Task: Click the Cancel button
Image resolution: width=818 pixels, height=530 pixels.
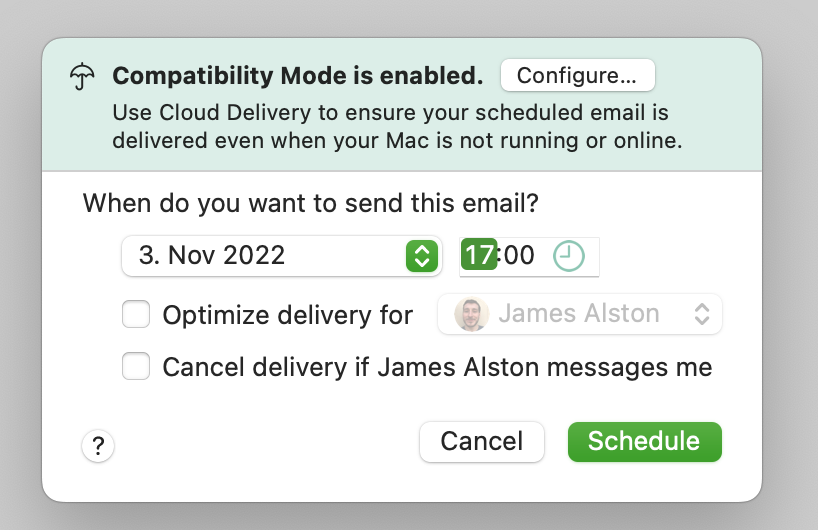Action: tap(482, 442)
